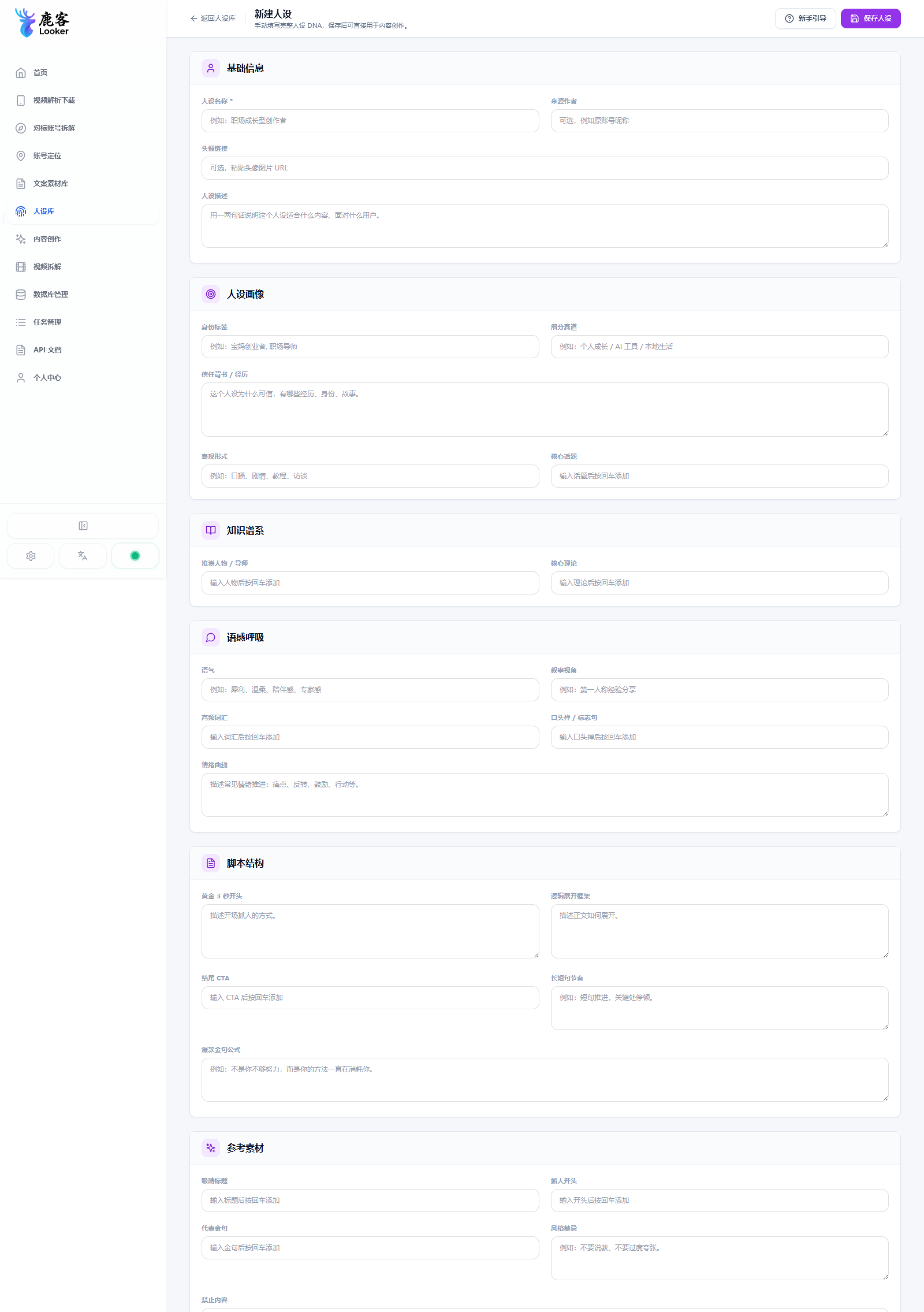Click the 情绪曲线 text area

tap(545, 795)
